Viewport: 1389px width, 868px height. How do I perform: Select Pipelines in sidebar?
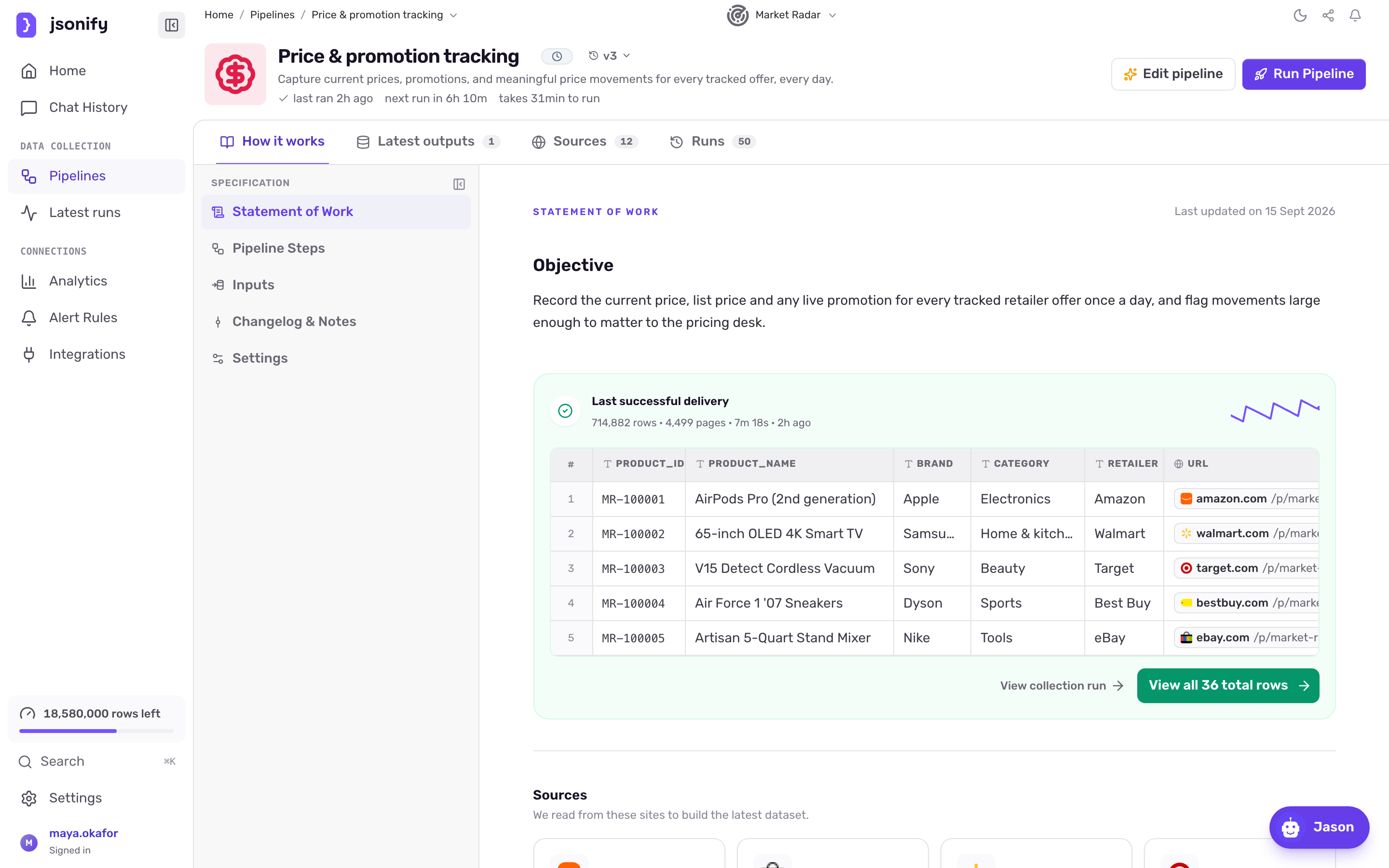click(96, 176)
